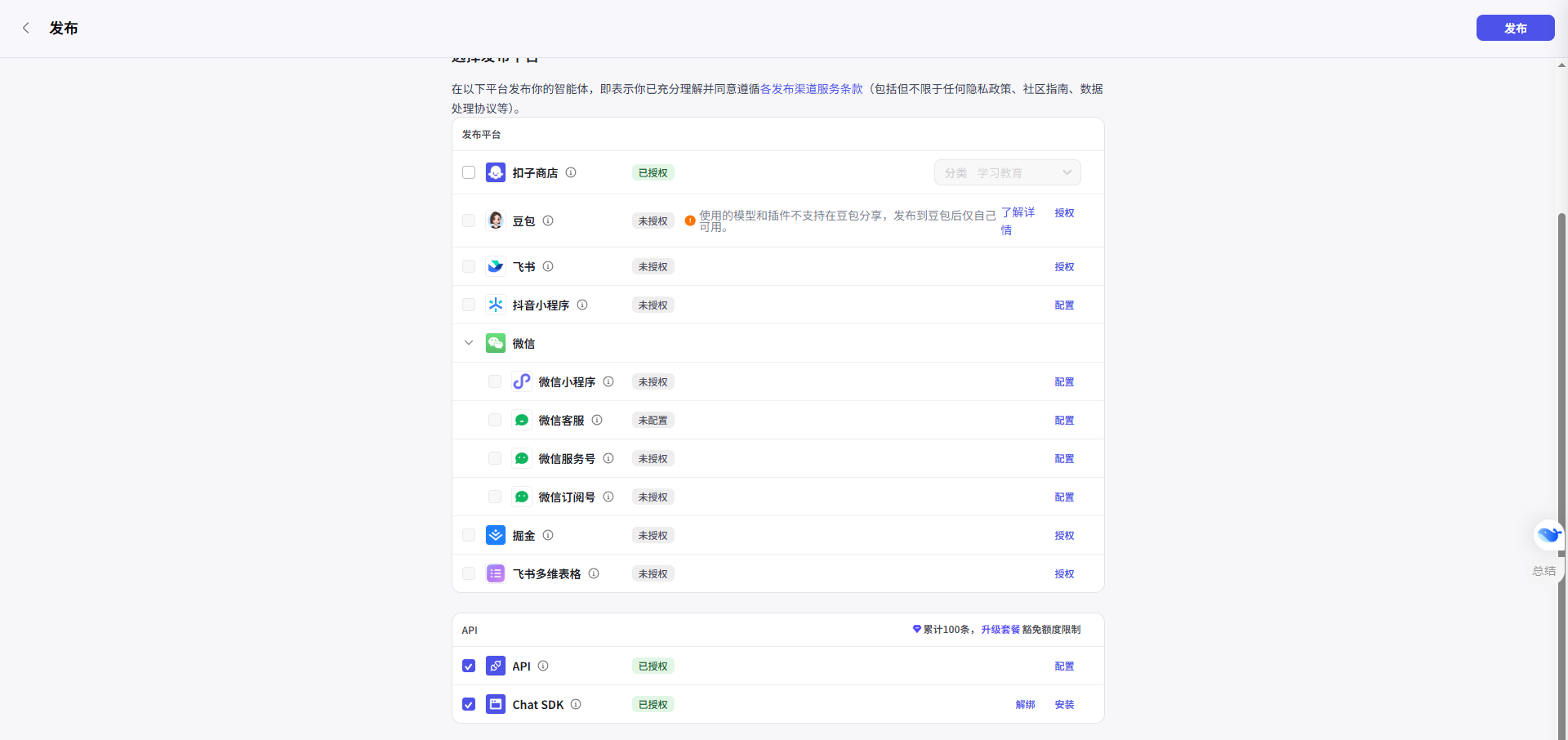Show info tooltip next to 扣子商店

coord(571,172)
